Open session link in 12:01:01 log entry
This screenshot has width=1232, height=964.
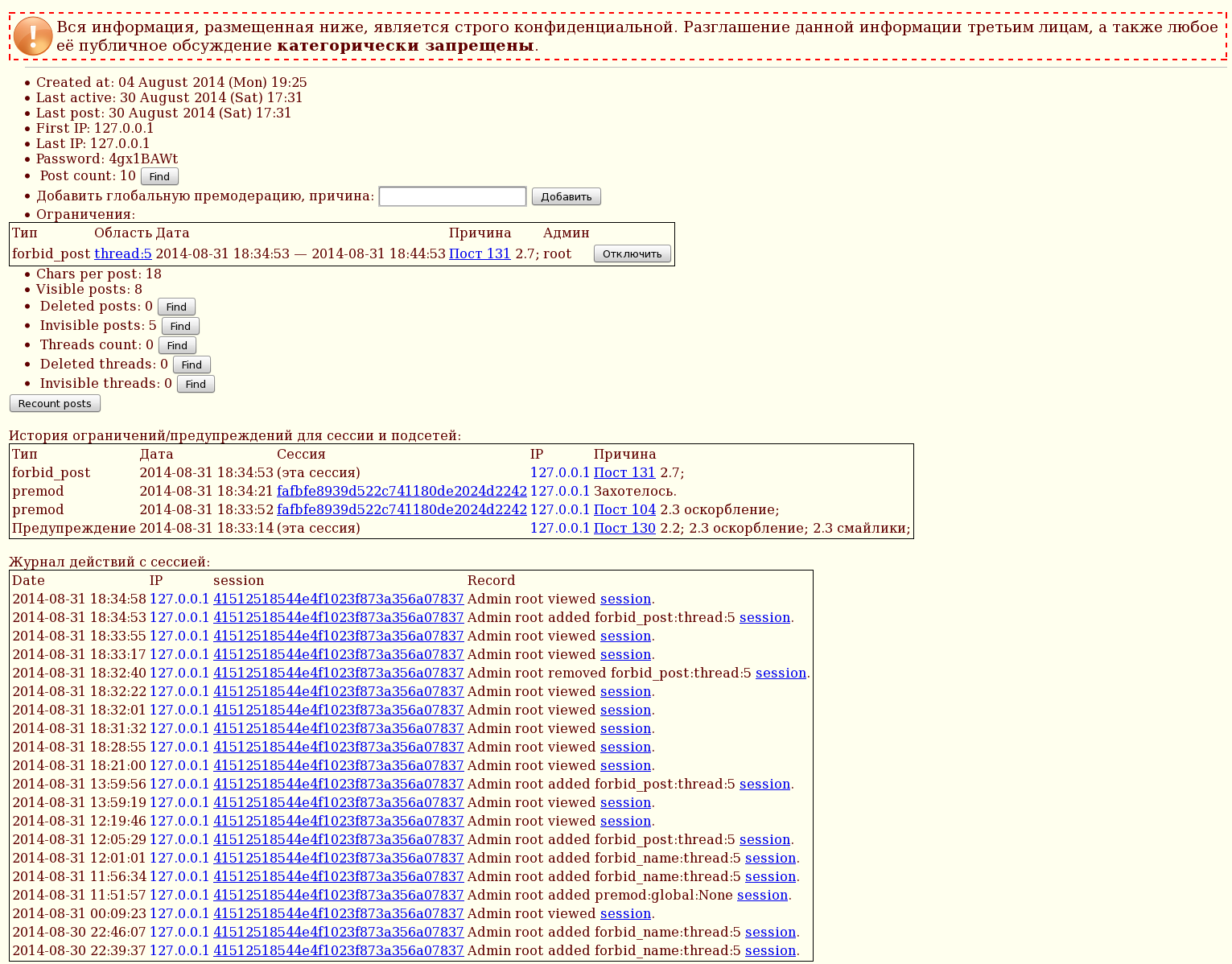point(770,858)
